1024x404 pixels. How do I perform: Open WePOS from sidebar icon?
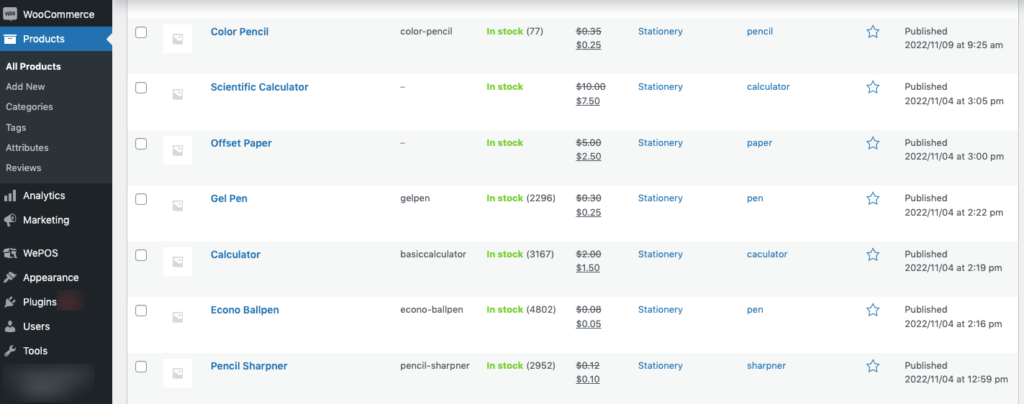(10, 253)
